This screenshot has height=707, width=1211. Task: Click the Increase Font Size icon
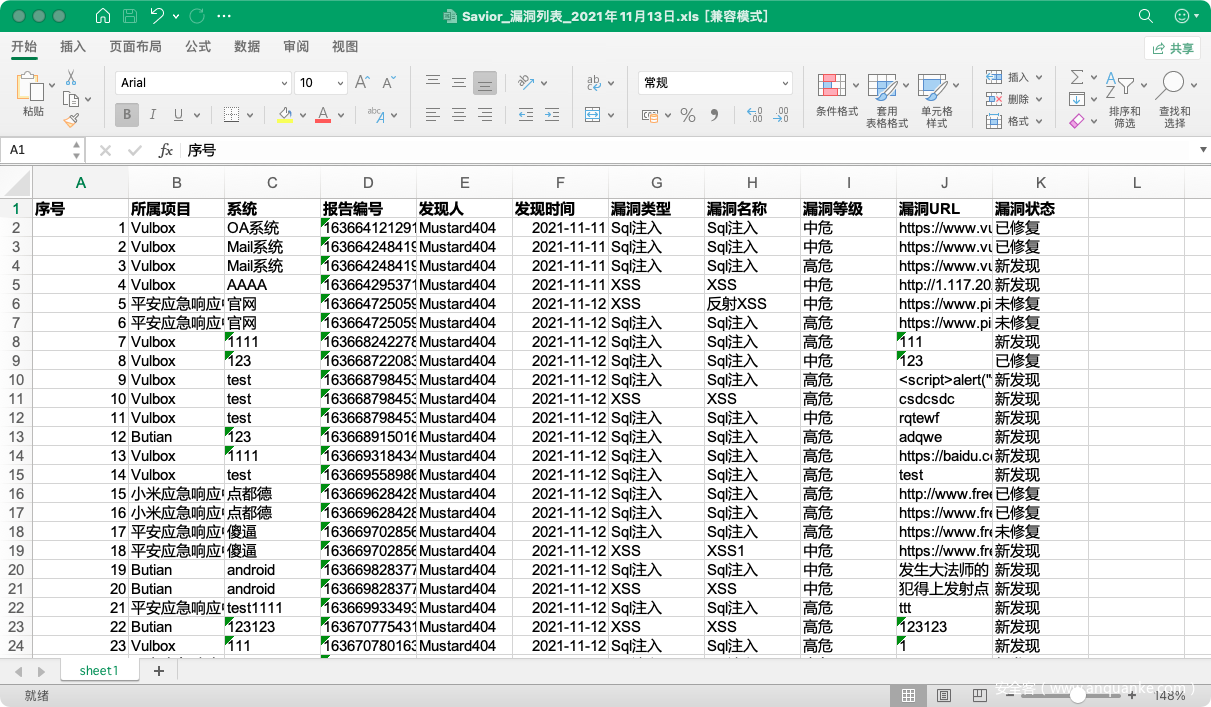coord(363,83)
